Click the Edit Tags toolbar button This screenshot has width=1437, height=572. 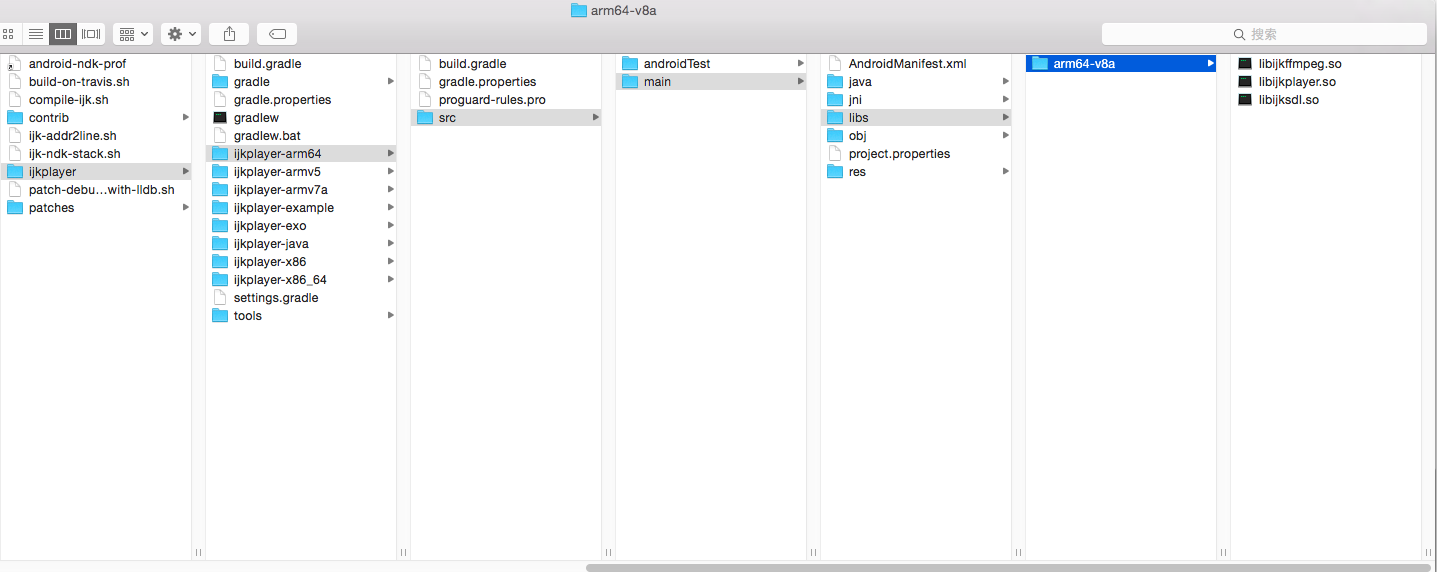(x=277, y=34)
